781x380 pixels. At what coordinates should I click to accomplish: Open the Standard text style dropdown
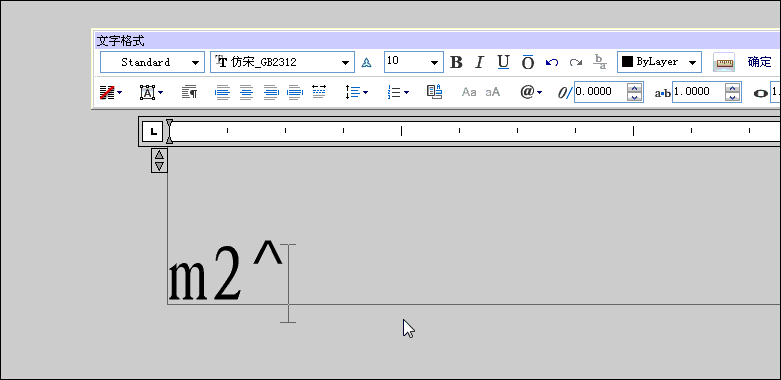tap(195, 62)
